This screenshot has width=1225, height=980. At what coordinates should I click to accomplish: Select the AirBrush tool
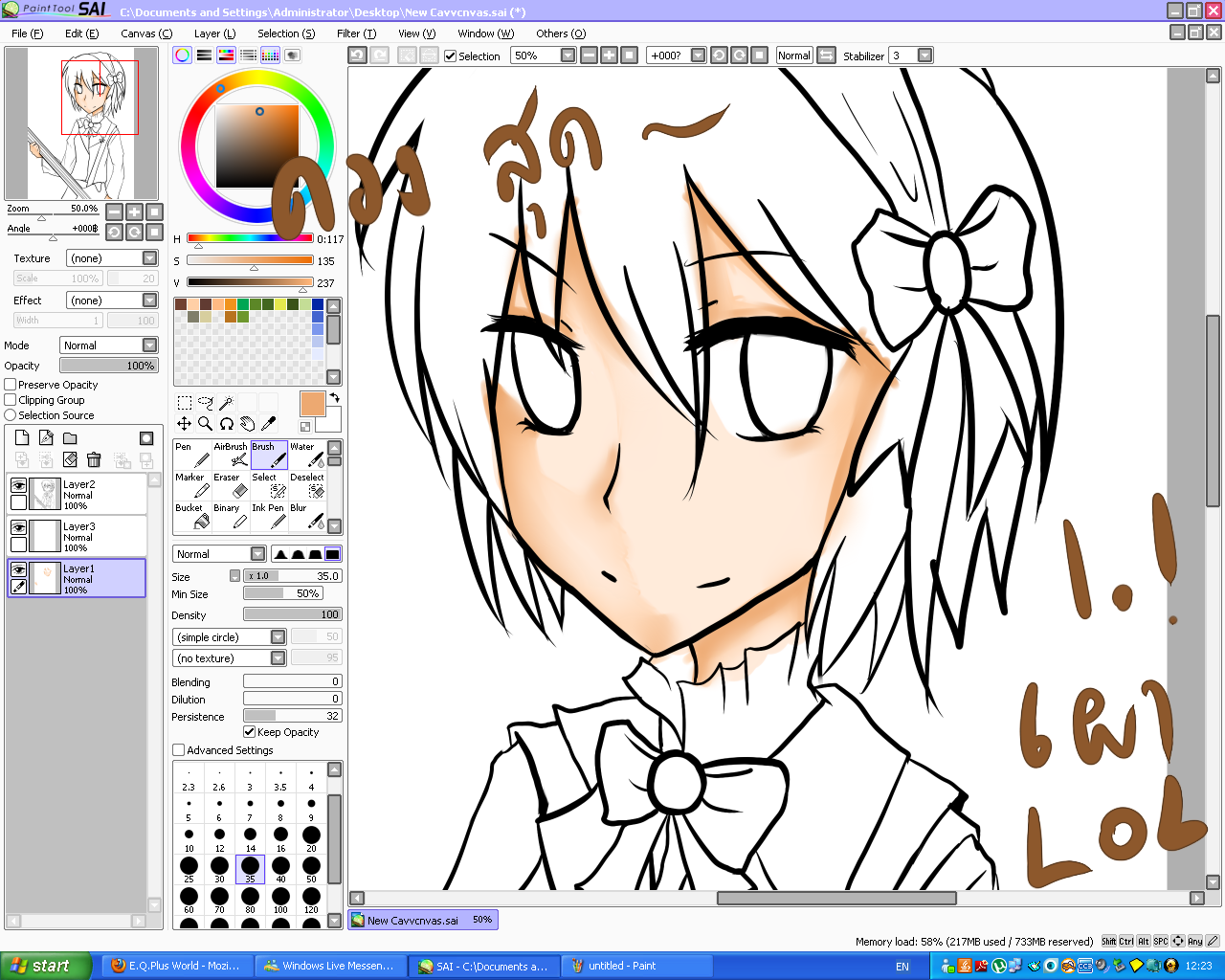(231, 455)
